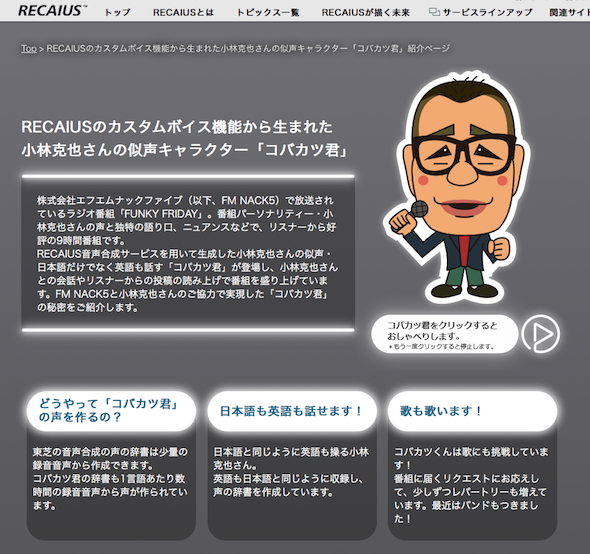Click the voice dictionary explanation card text
590x554 pixels.
coord(110,479)
